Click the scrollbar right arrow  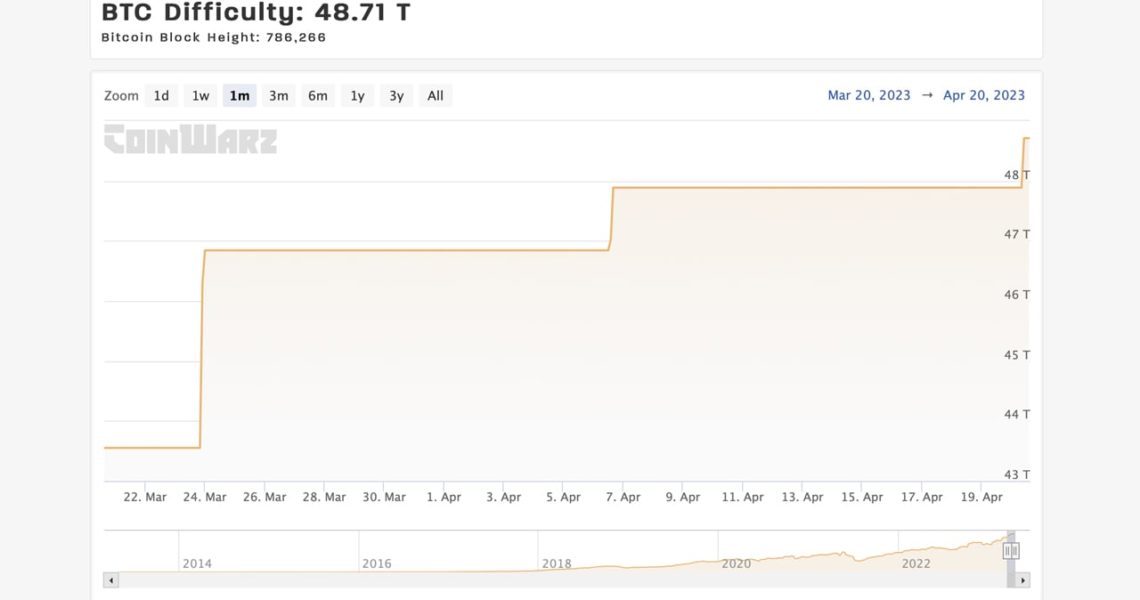1022,580
